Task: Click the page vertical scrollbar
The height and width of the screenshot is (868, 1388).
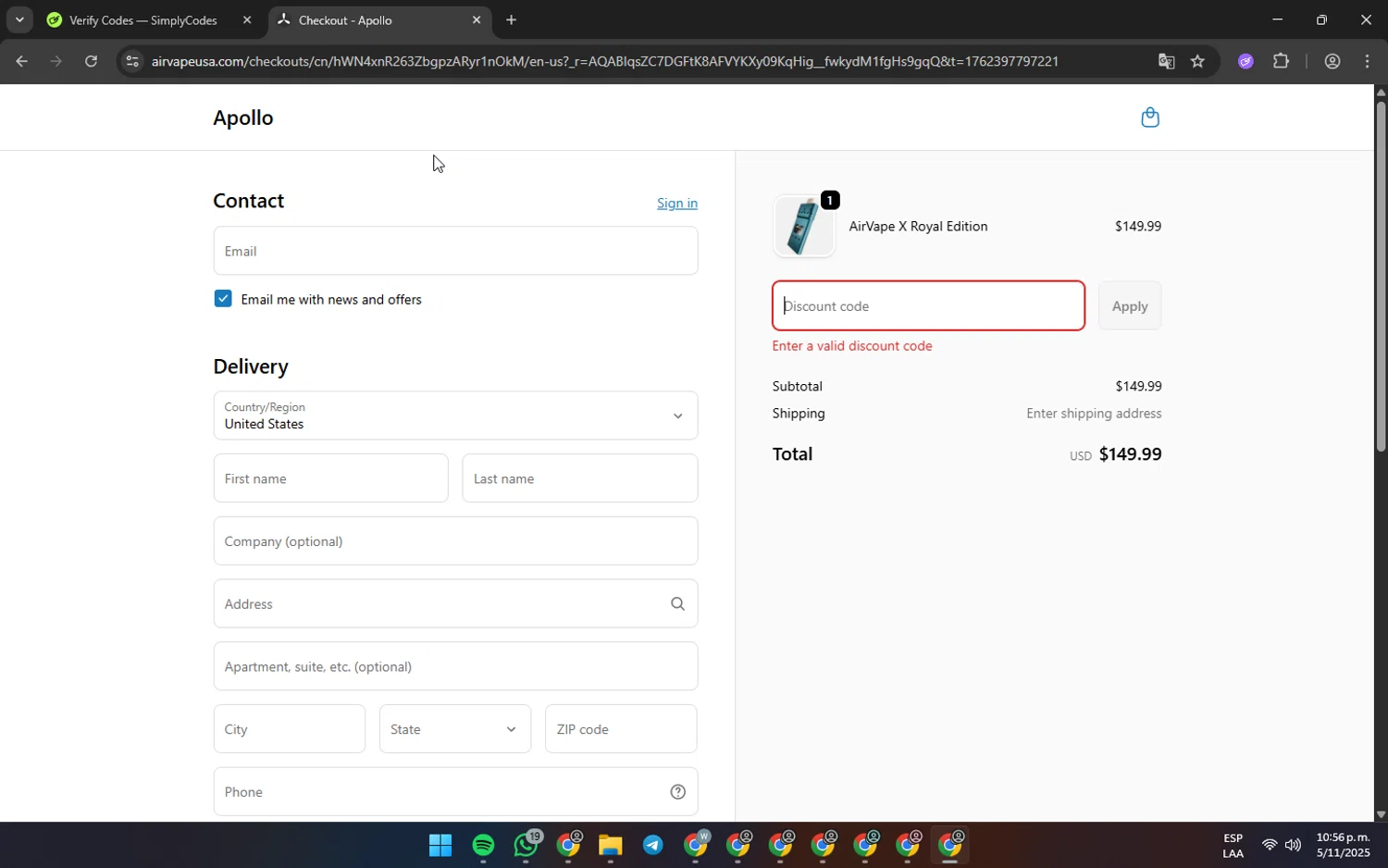Action: (x=1381, y=277)
